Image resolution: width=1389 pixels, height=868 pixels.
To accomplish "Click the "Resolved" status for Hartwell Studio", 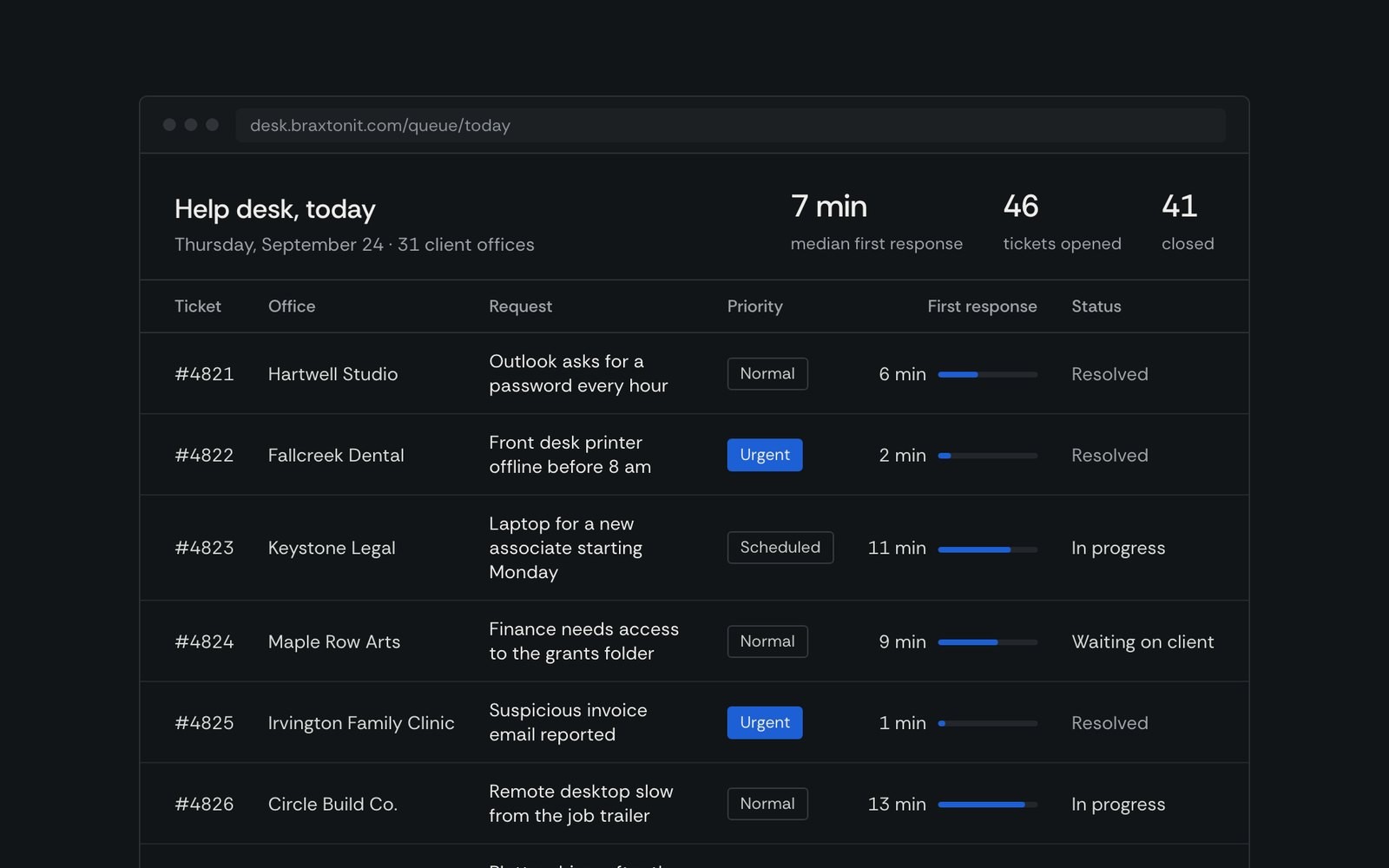I will click(1109, 374).
